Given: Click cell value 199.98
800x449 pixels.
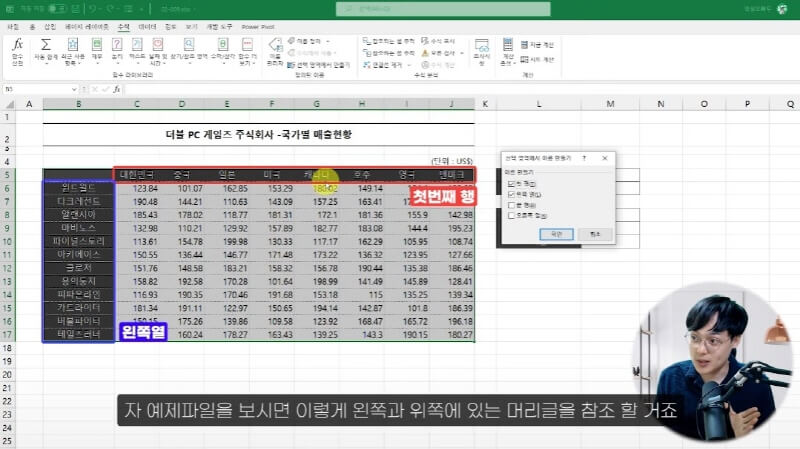Looking at the screenshot, I should click(235, 241).
